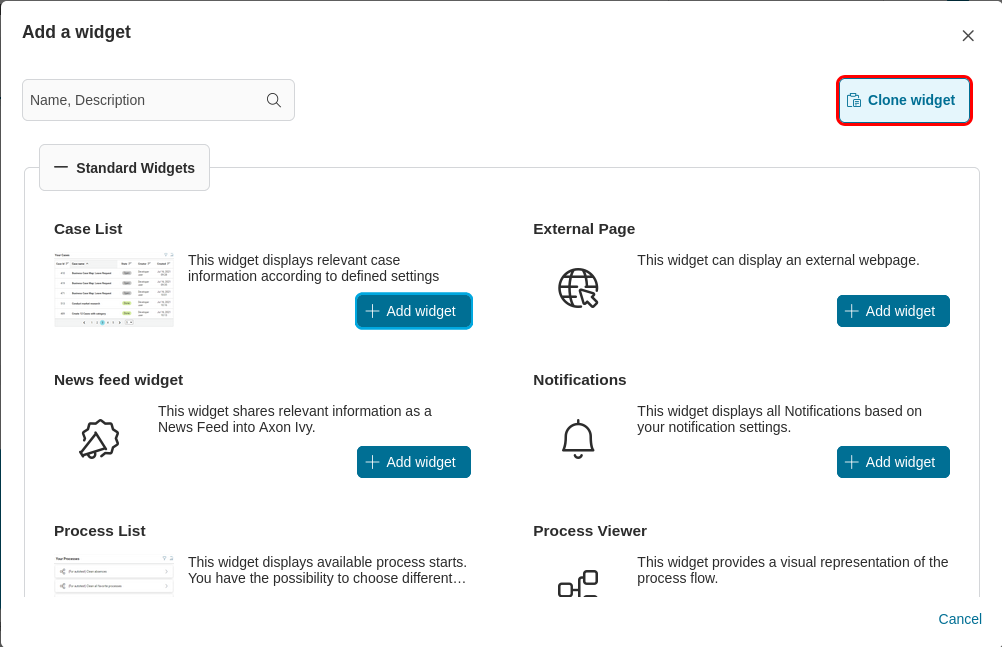This screenshot has height=647, width=1002.
Task: Click the Notifications bell icon
Action: point(578,439)
